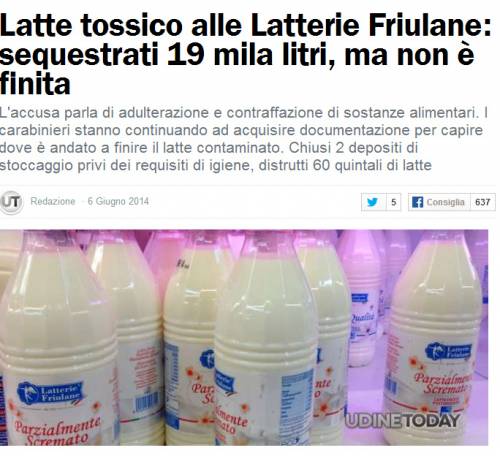This screenshot has height=456, width=500.
Task: Click the UdineToday watermark on photo
Action: [x=403, y=421]
